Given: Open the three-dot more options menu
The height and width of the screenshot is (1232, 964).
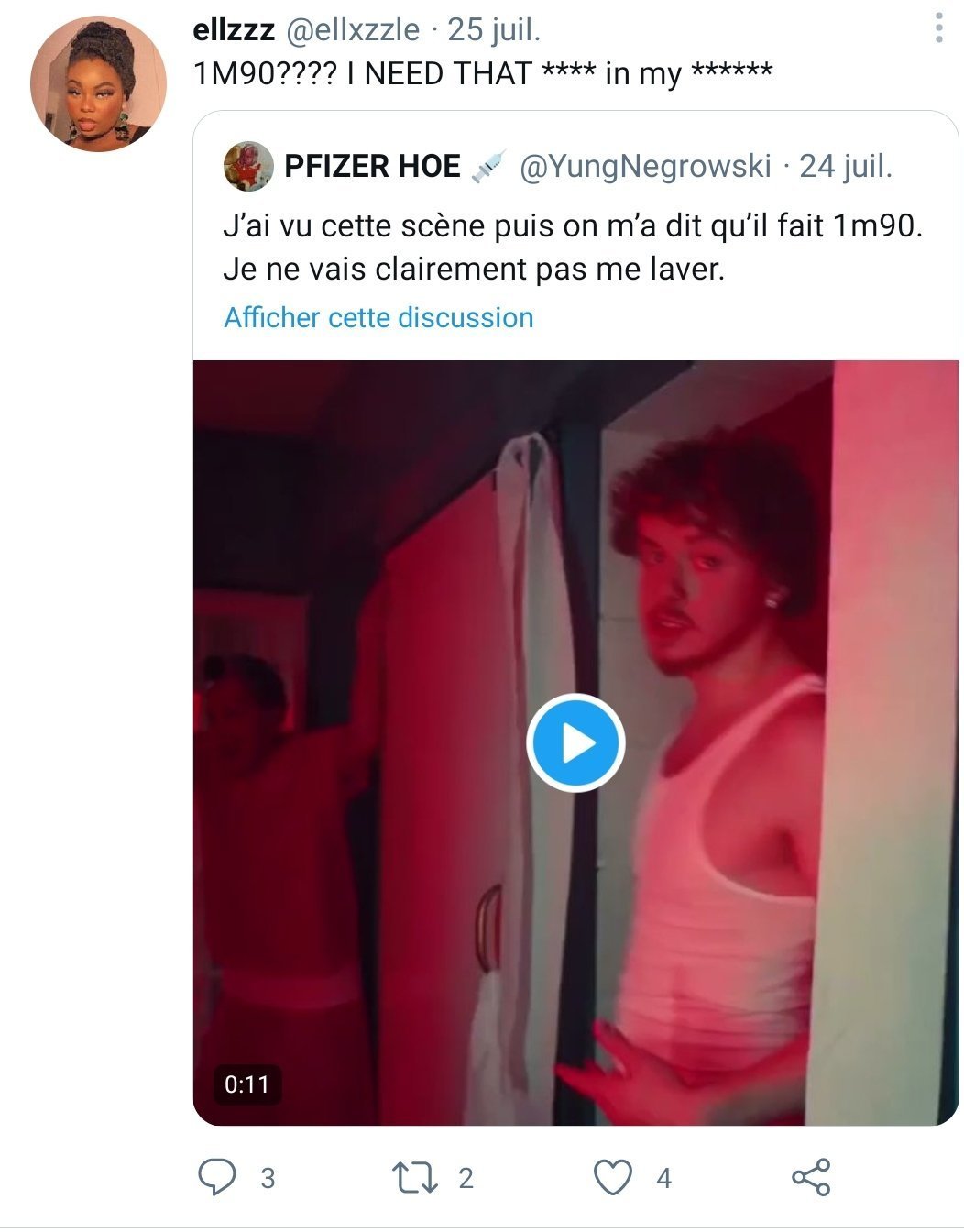Looking at the screenshot, I should tap(938, 27).
